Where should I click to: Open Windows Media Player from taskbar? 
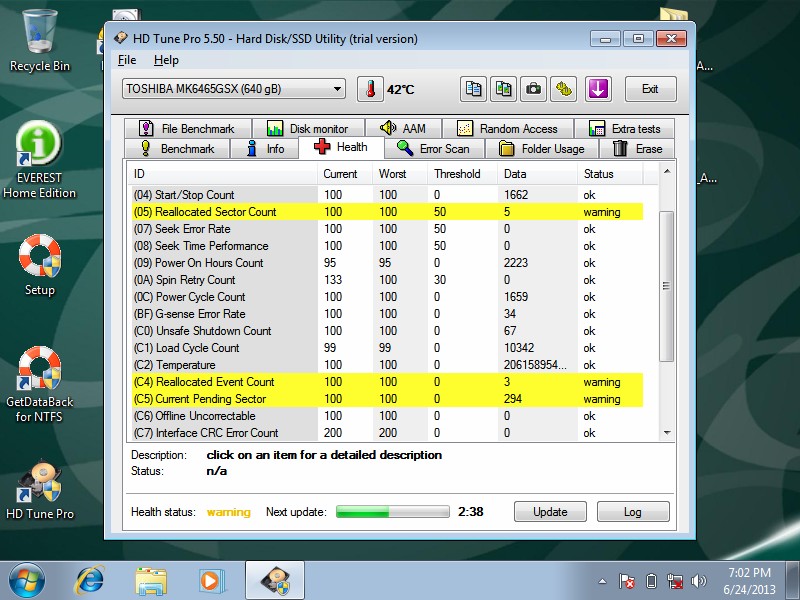click(210, 581)
